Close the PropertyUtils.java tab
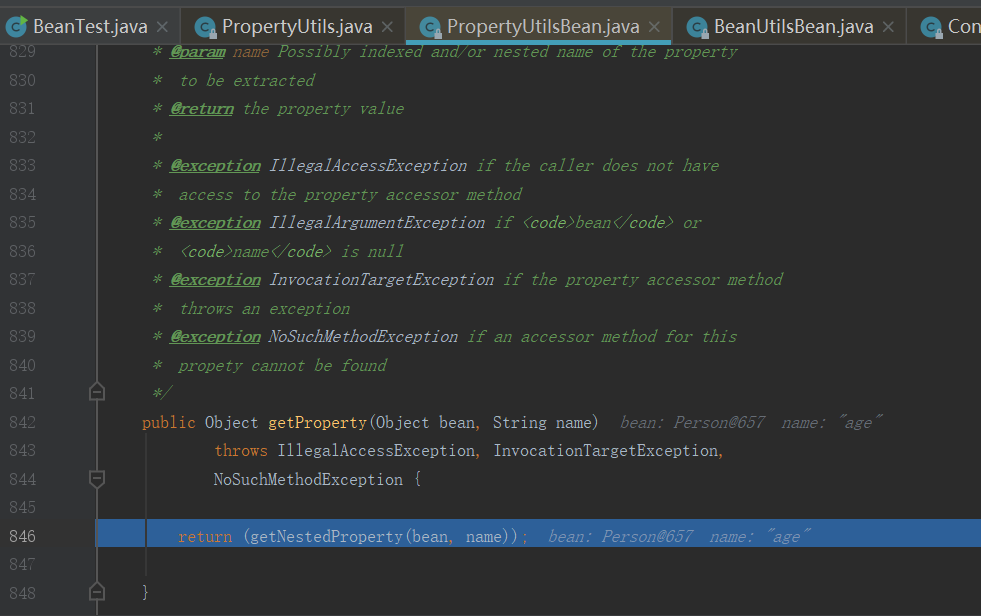The image size is (981, 616). tap(387, 27)
